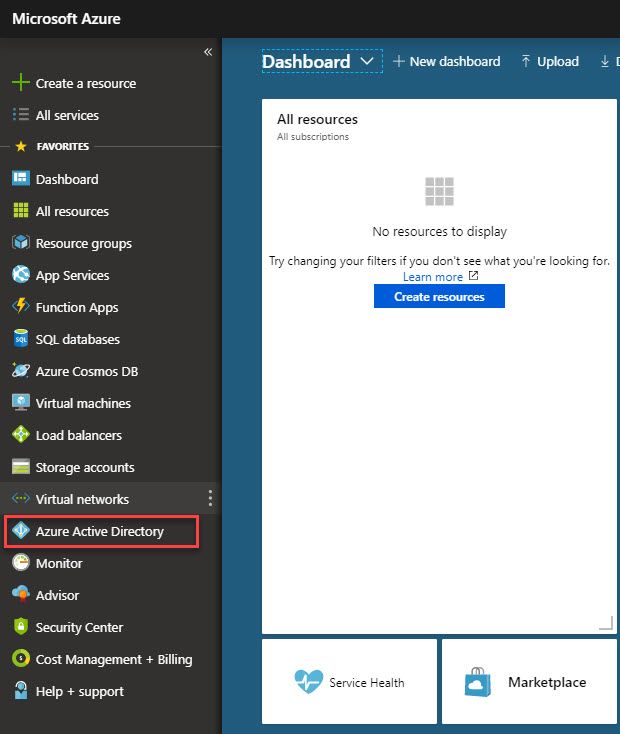Open Load balancers
Screen dimensions: 620x734
(x=79, y=435)
